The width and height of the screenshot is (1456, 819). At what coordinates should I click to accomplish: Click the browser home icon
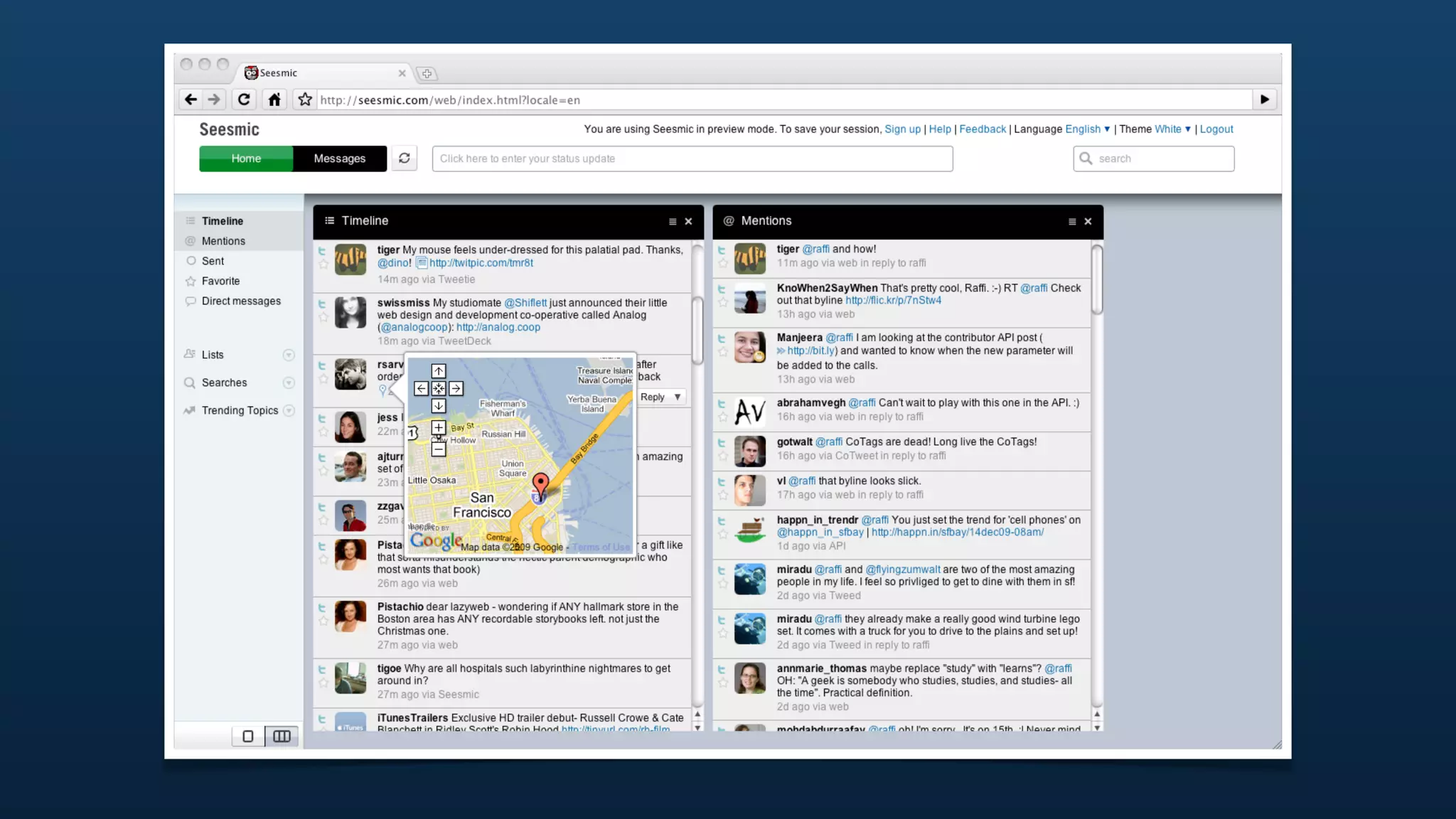point(274,100)
